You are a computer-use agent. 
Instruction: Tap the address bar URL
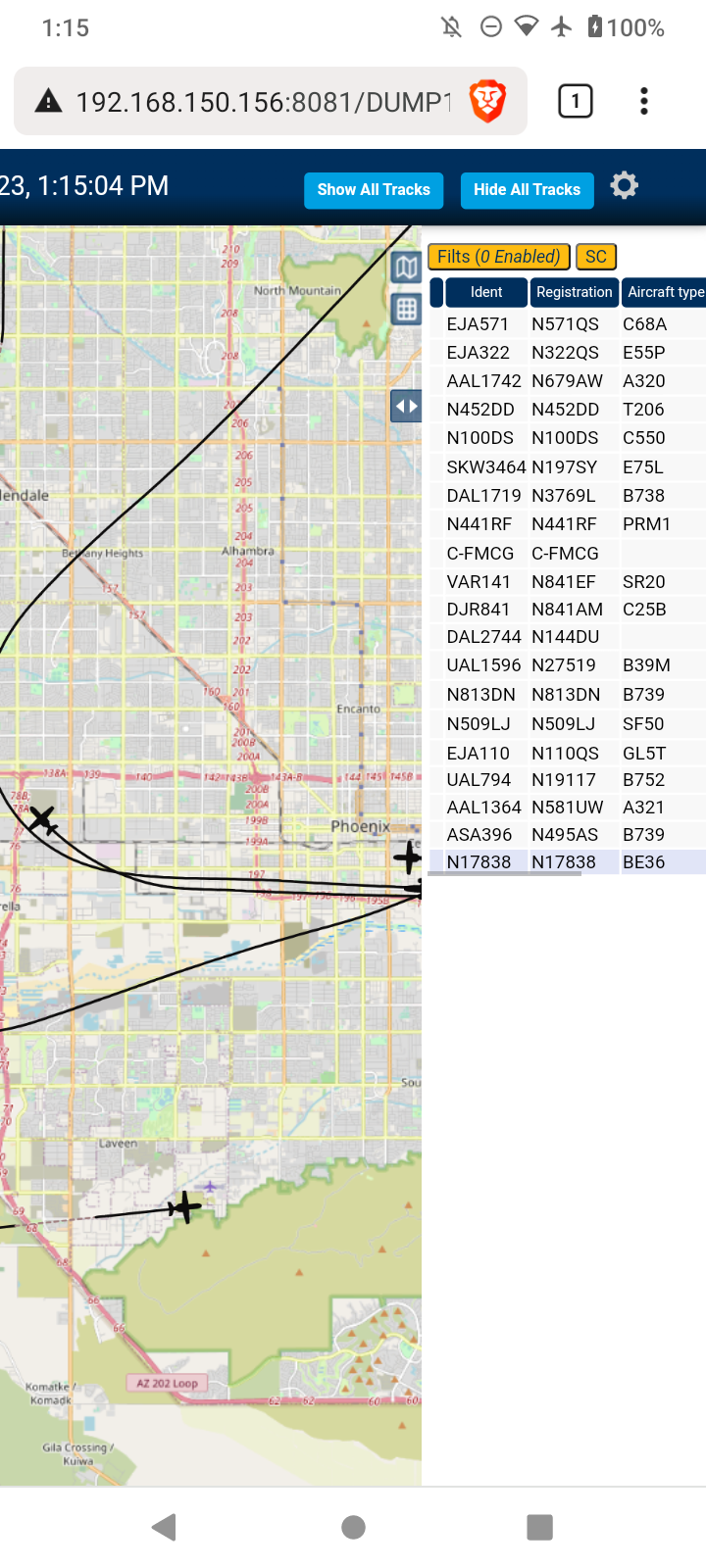pyautogui.click(x=263, y=101)
